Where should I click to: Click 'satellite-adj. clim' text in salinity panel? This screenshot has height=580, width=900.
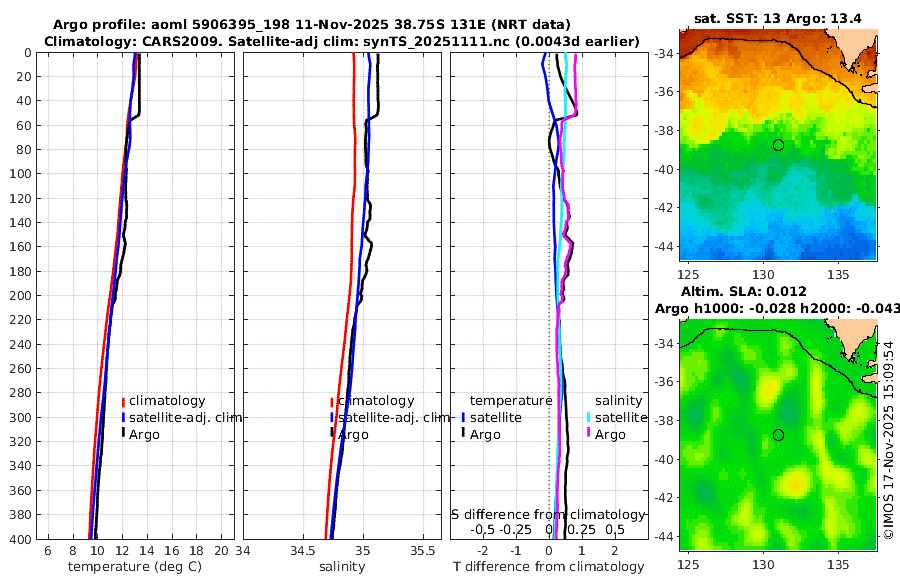tap(394, 417)
